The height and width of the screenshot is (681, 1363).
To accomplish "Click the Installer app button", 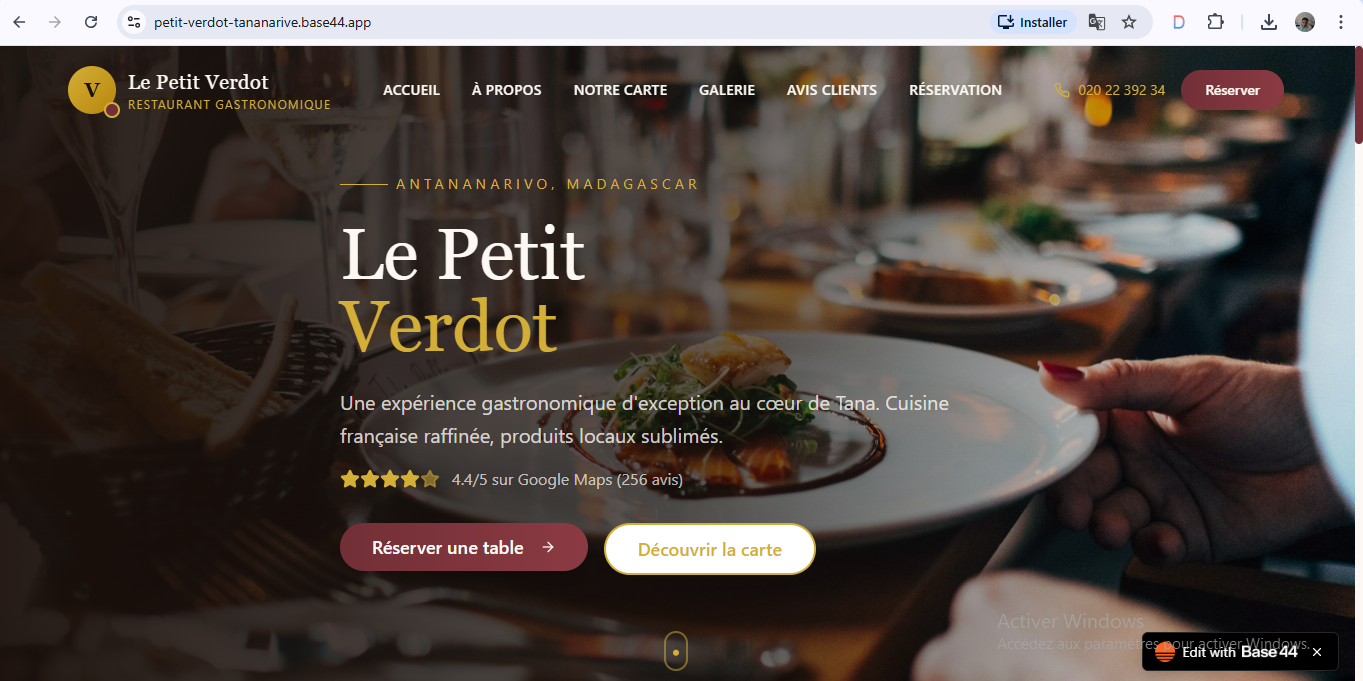I will [1034, 22].
